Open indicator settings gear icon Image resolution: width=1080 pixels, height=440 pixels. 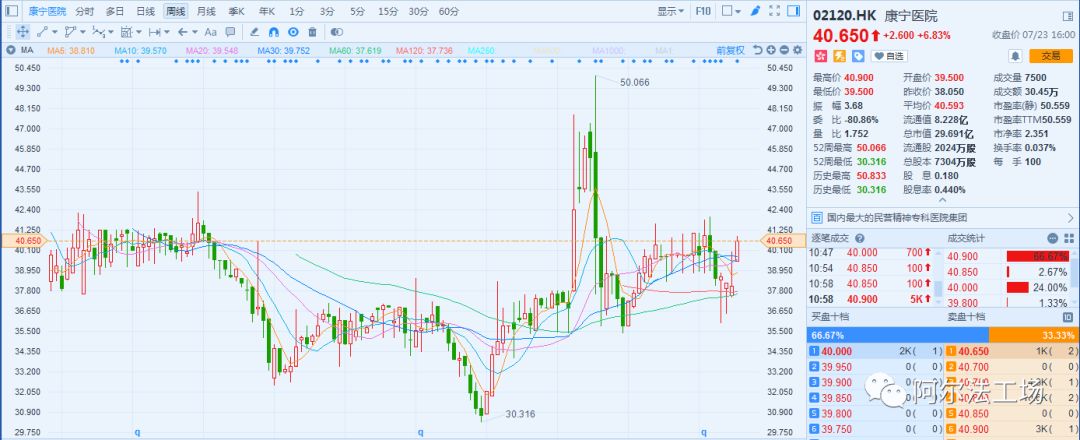[798, 50]
